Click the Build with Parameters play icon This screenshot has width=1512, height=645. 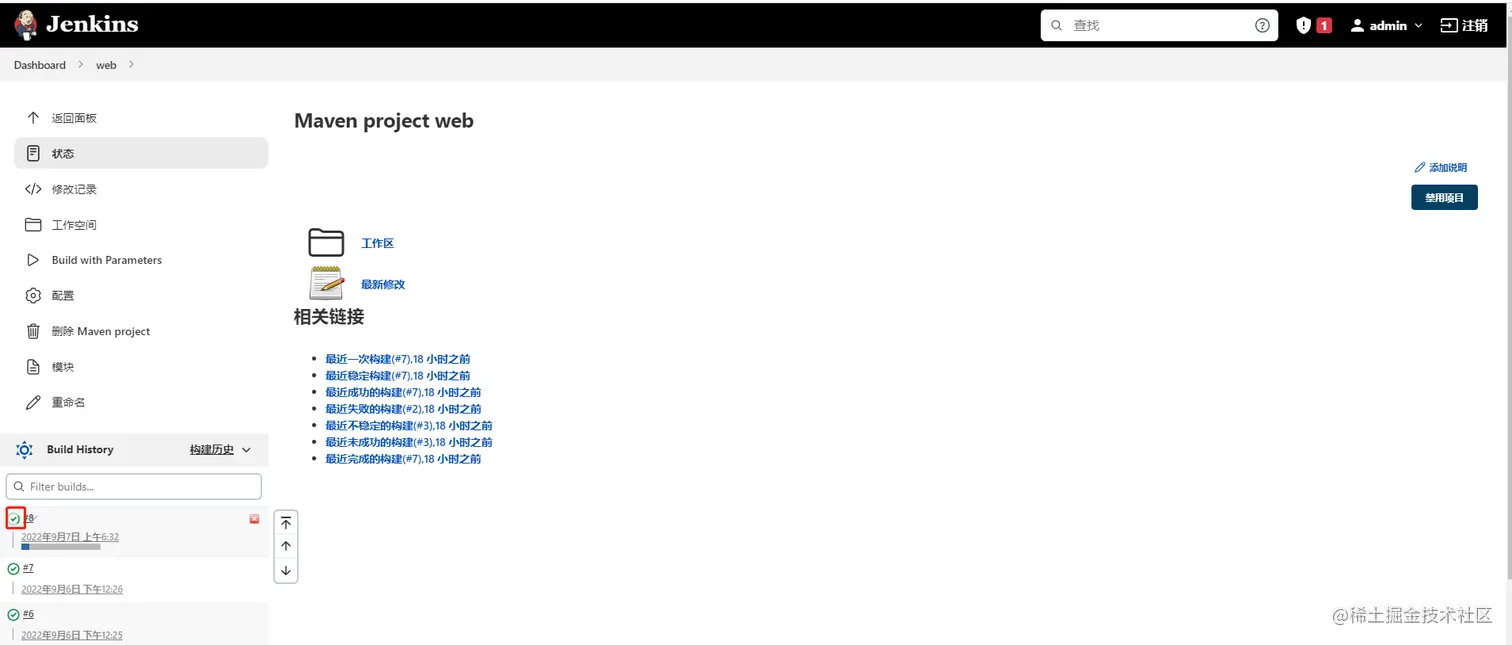click(x=33, y=260)
